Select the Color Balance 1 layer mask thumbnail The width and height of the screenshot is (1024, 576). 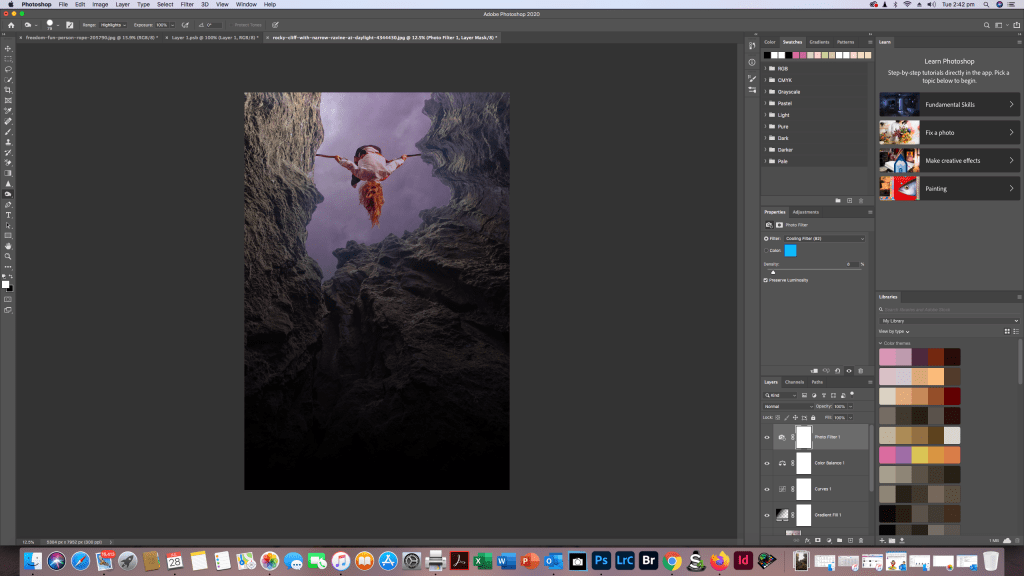tap(803, 463)
